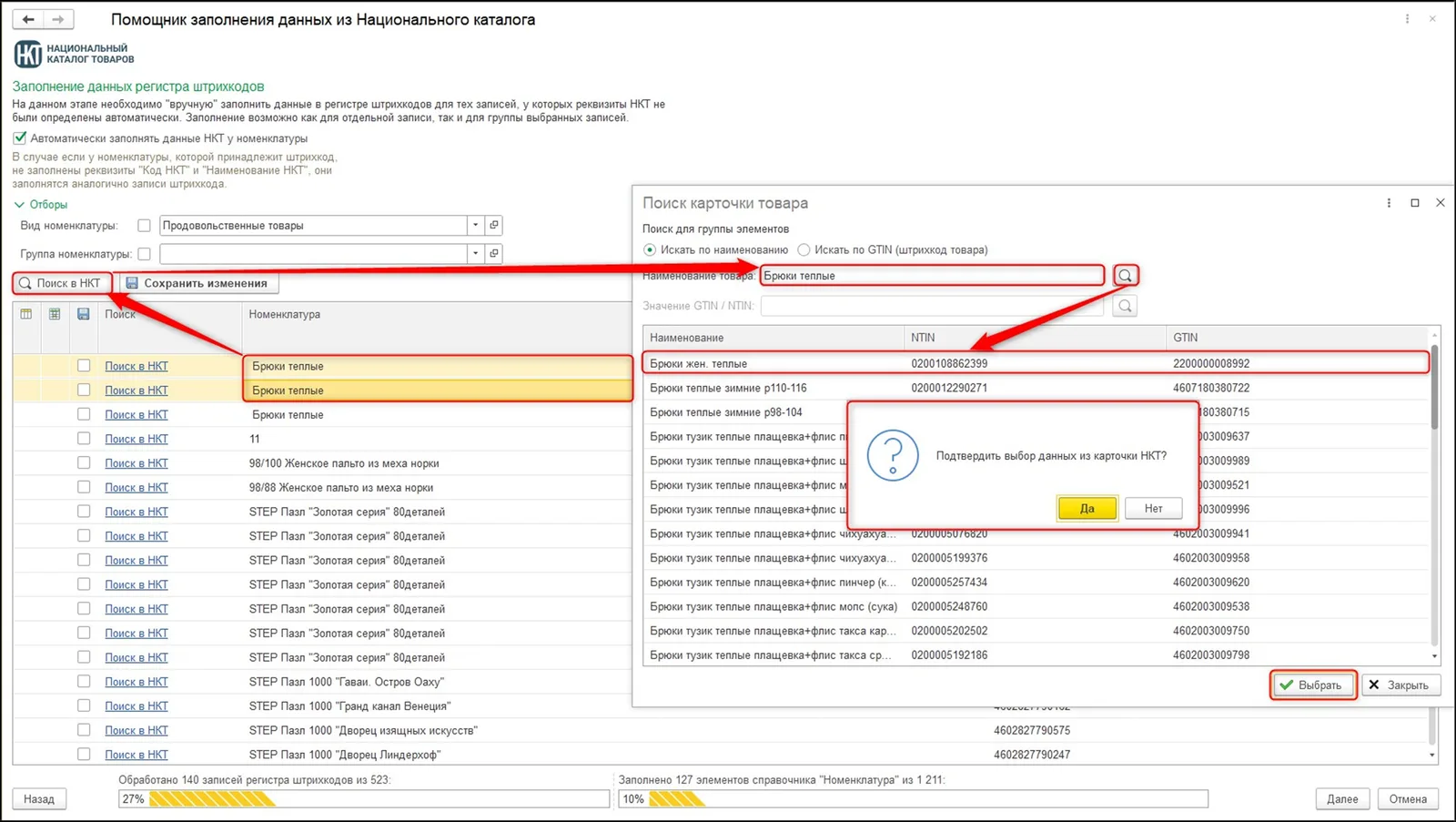The image size is (1456, 822).
Task: Select Искать по GTIN radio option
Action: (x=804, y=249)
